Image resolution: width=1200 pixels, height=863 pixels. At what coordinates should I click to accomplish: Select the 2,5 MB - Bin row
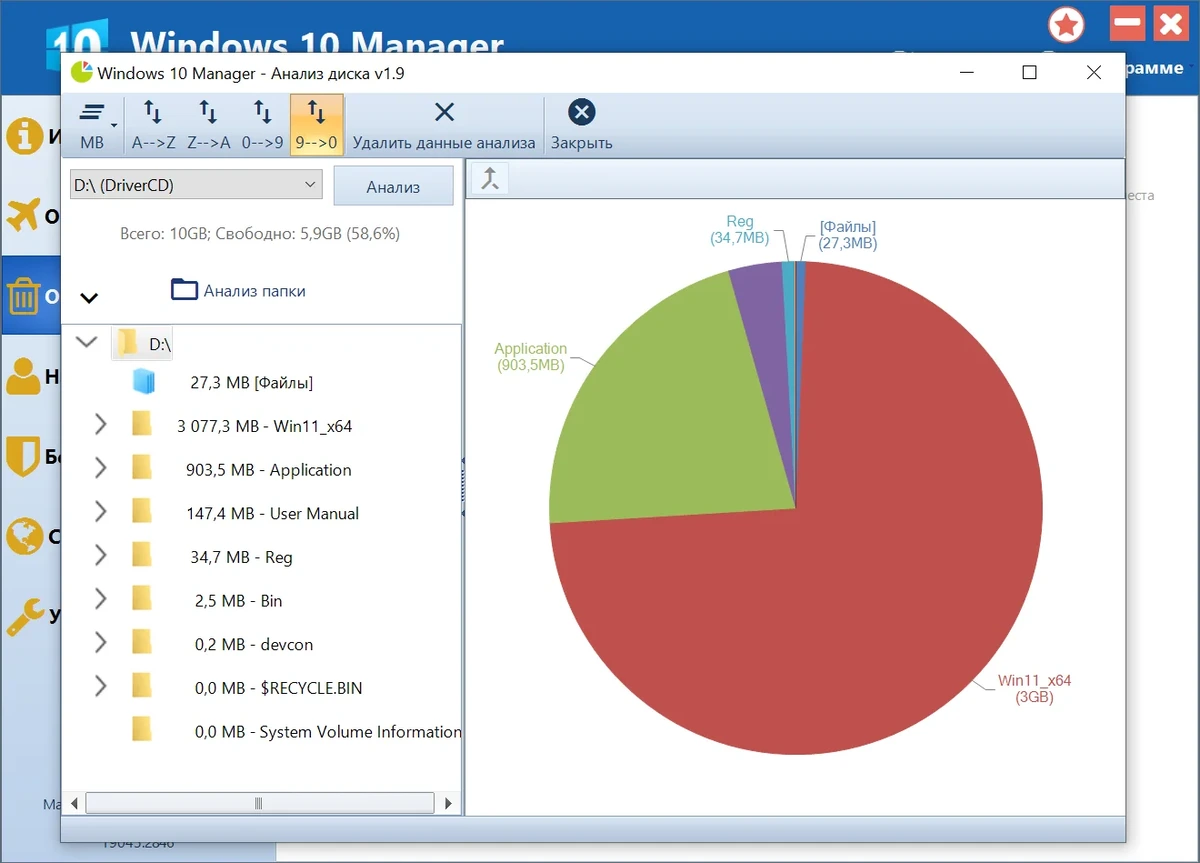coord(239,601)
